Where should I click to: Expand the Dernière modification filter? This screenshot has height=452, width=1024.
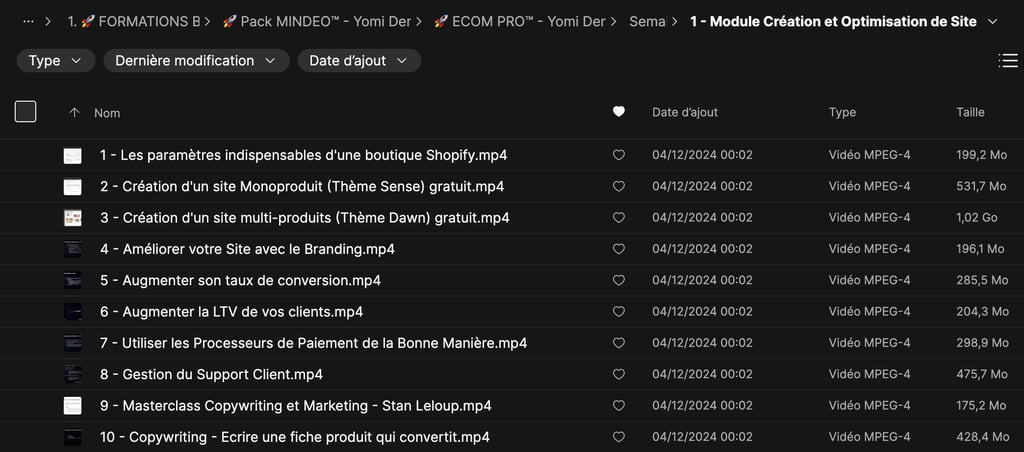[196, 61]
